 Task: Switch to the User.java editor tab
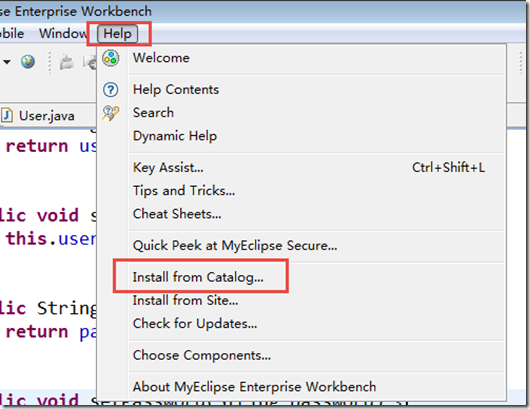47,116
